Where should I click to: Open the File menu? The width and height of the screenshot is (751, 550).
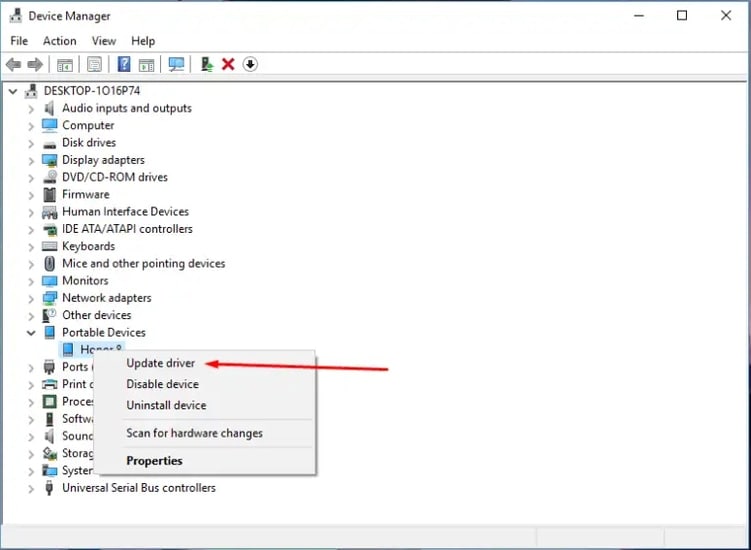pyautogui.click(x=19, y=41)
